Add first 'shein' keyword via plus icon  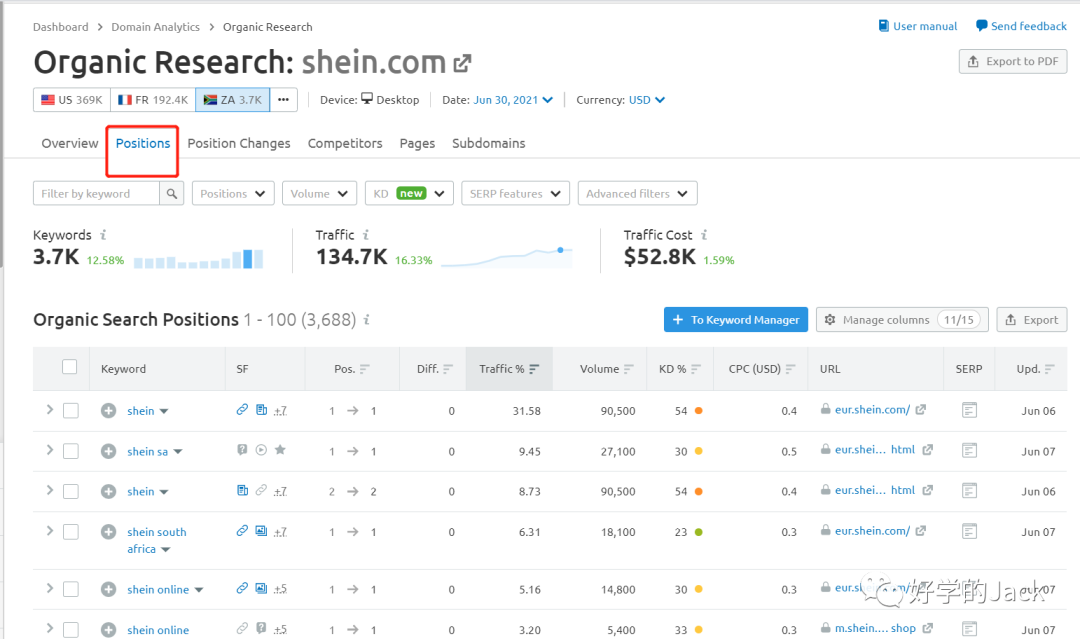[108, 411]
